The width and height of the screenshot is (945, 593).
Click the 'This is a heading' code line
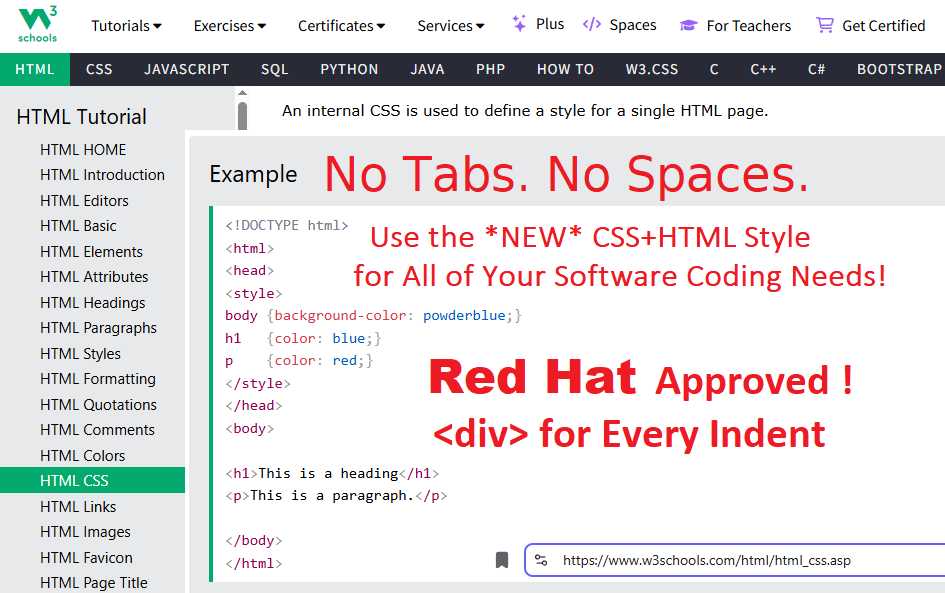pos(332,474)
